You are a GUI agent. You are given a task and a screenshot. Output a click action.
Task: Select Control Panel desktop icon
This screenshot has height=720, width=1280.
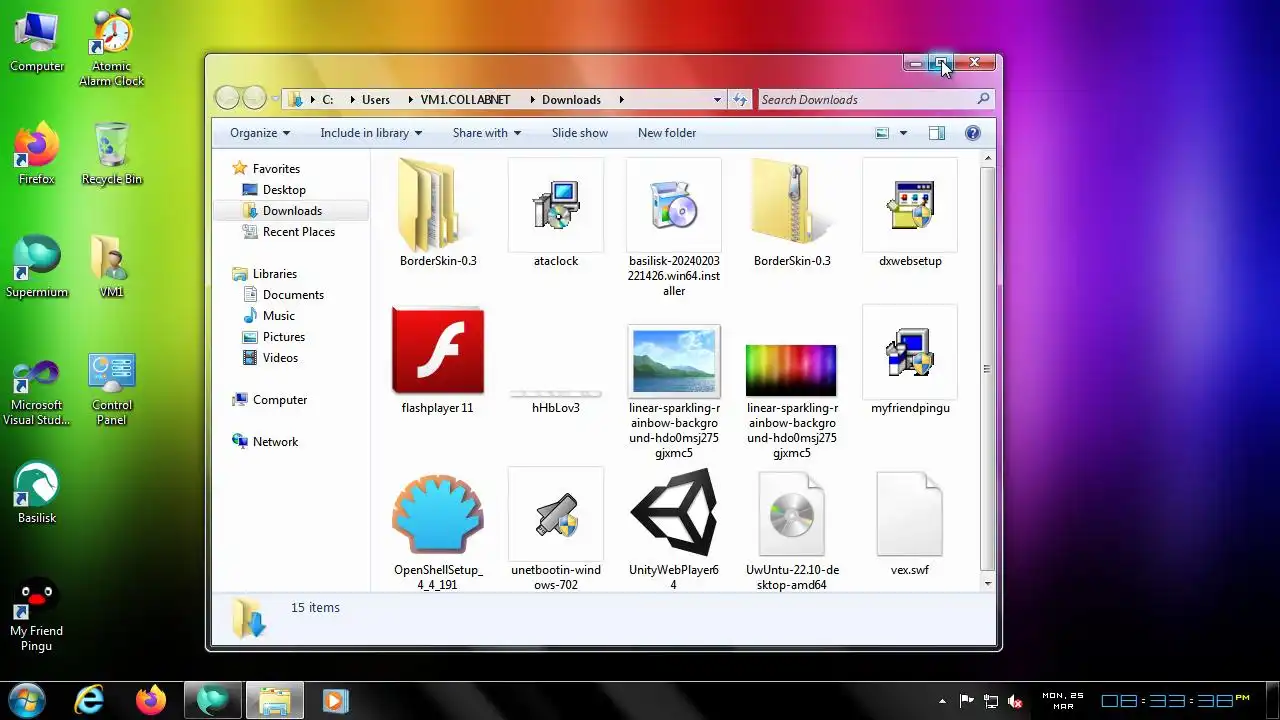[x=112, y=390]
